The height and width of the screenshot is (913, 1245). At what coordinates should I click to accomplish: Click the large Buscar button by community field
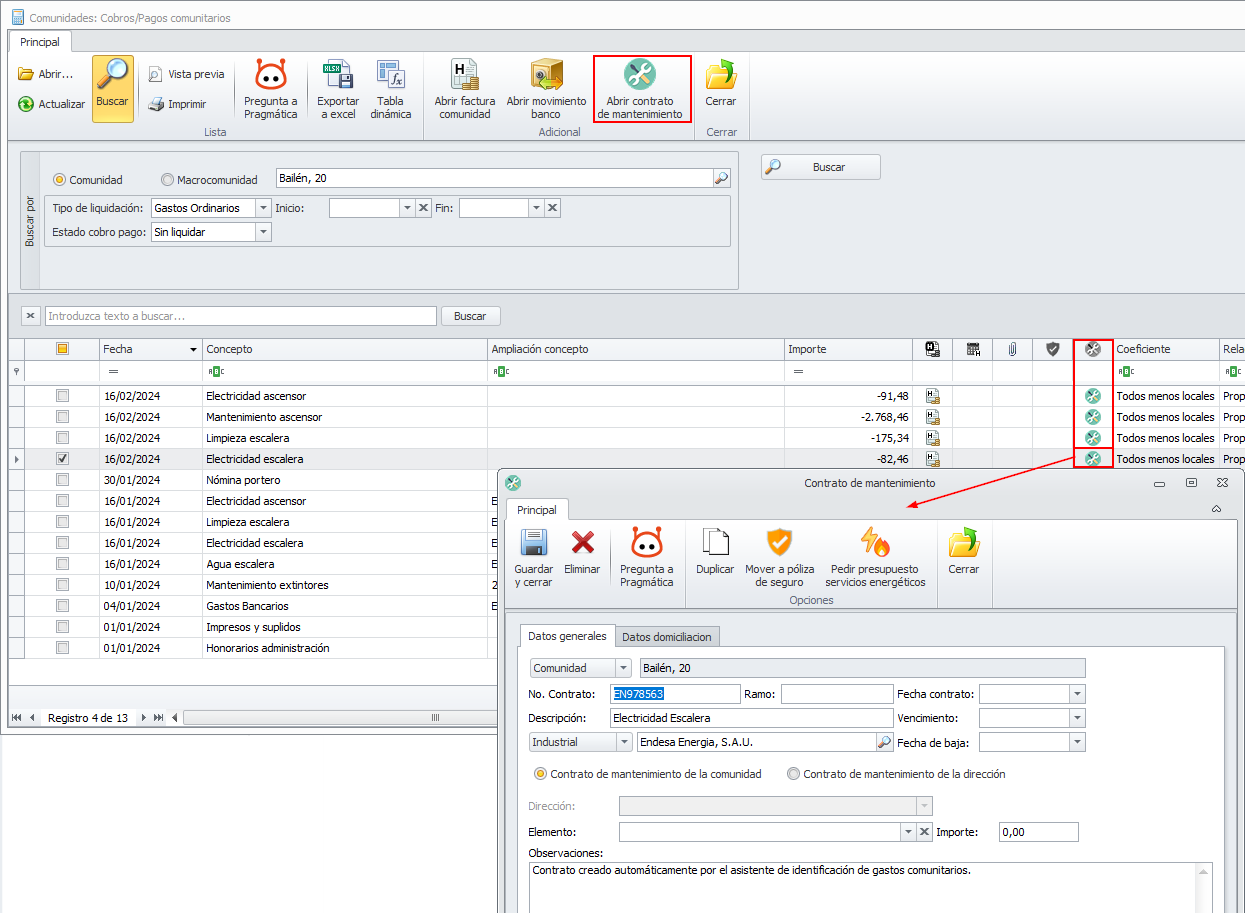[821, 167]
